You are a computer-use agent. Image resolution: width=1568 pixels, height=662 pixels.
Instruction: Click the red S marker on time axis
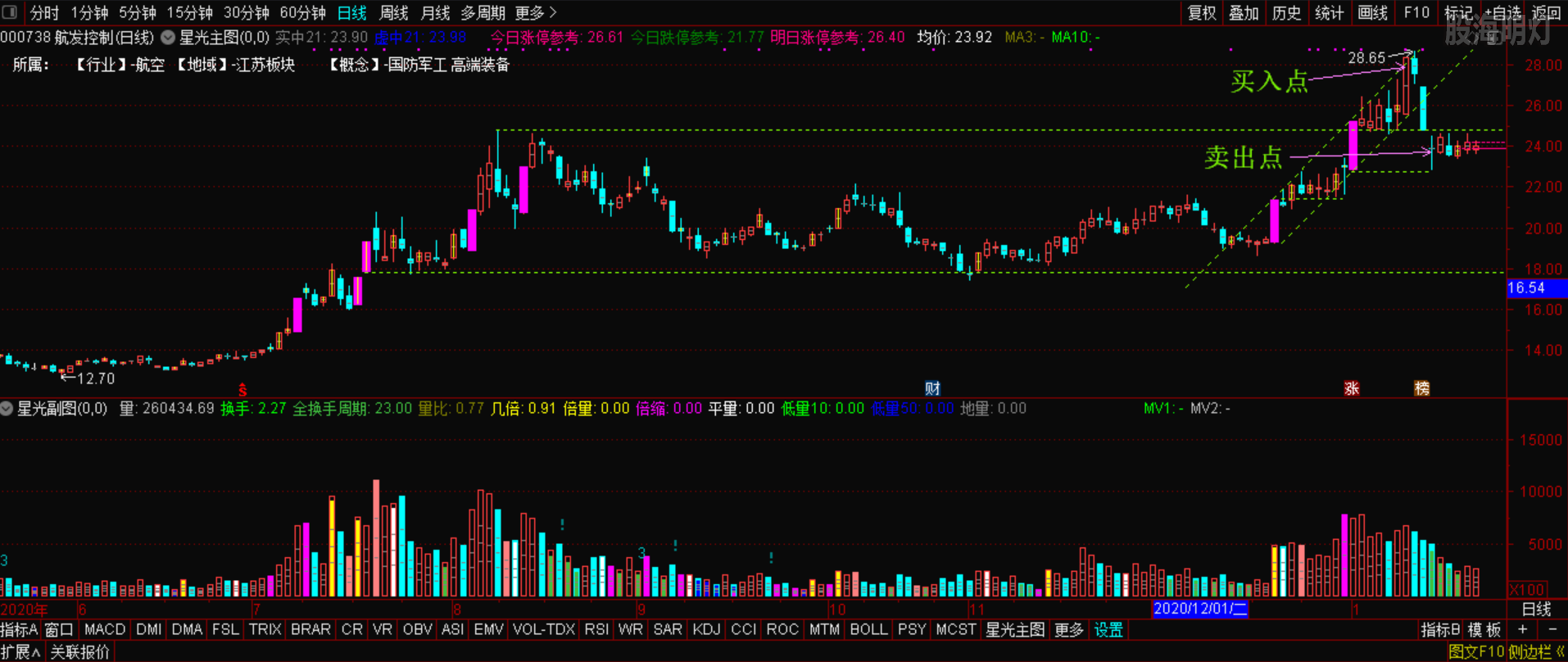(x=242, y=390)
